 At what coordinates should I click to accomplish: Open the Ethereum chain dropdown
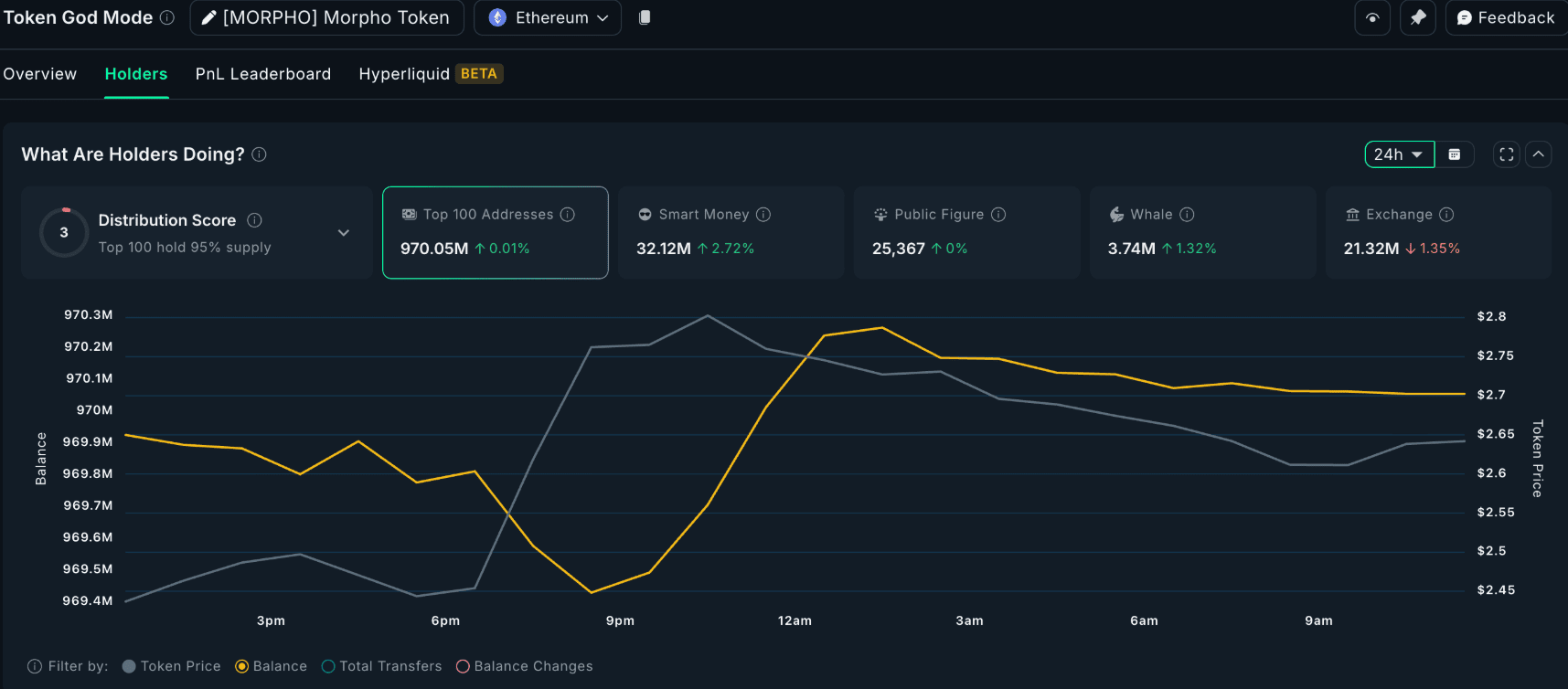tap(548, 17)
